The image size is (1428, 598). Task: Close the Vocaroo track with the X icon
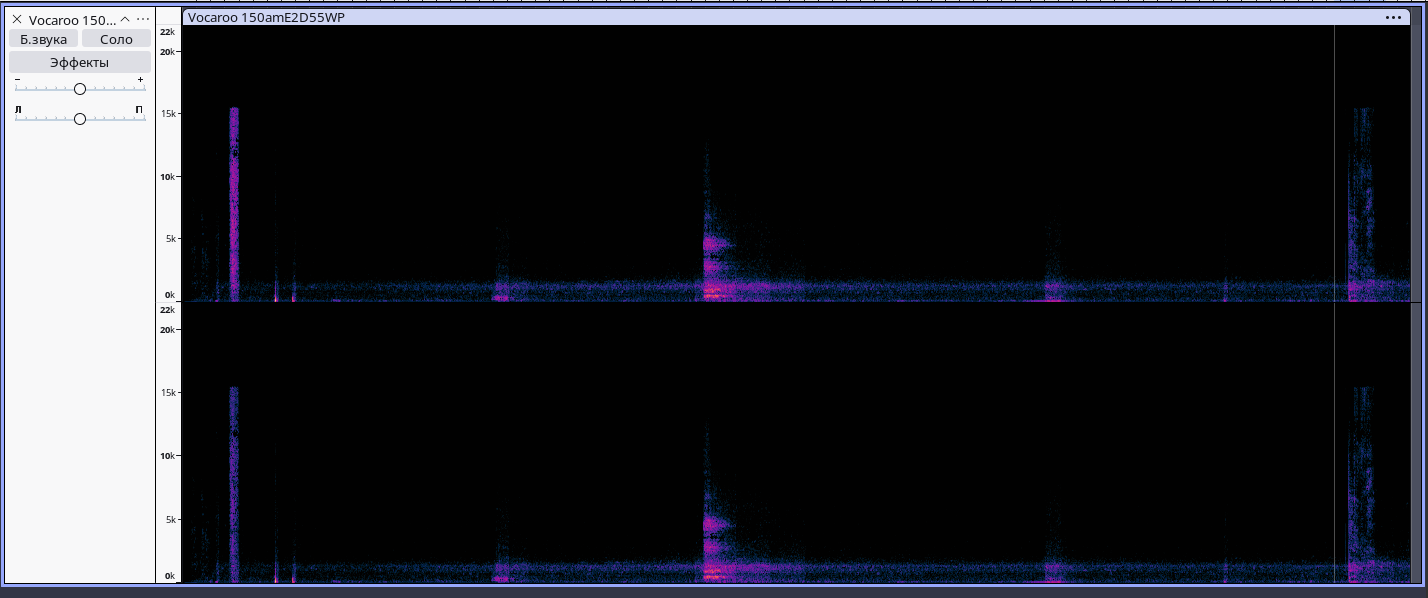pos(16,19)
